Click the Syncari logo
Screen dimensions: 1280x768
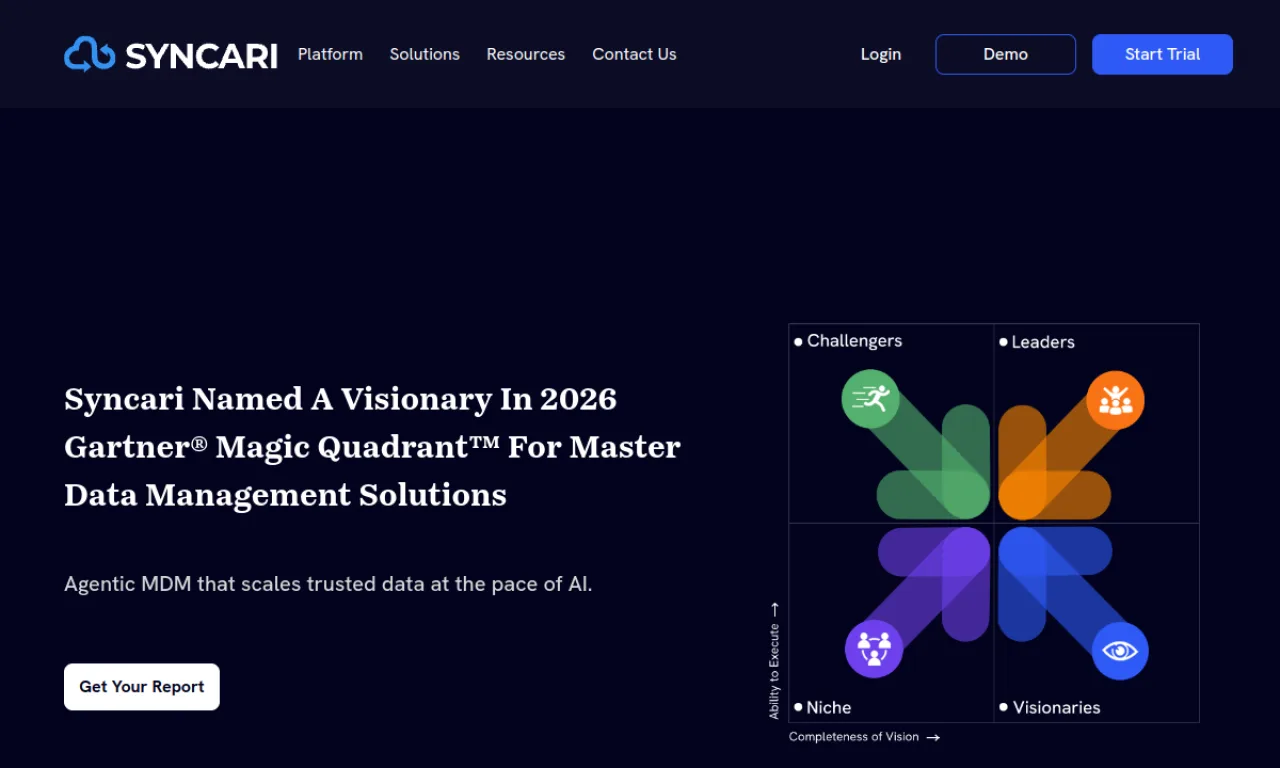[171, 54]
